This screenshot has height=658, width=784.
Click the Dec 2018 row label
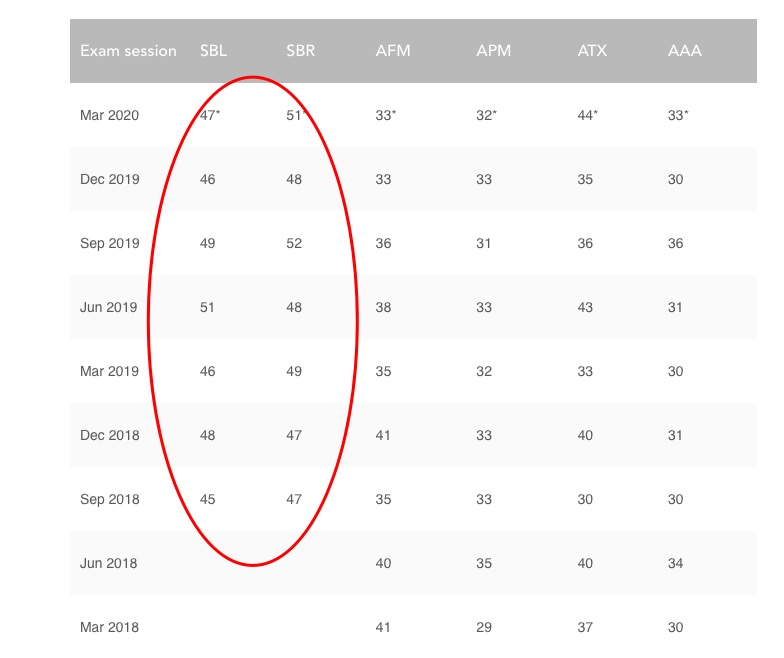coord(109,436)
